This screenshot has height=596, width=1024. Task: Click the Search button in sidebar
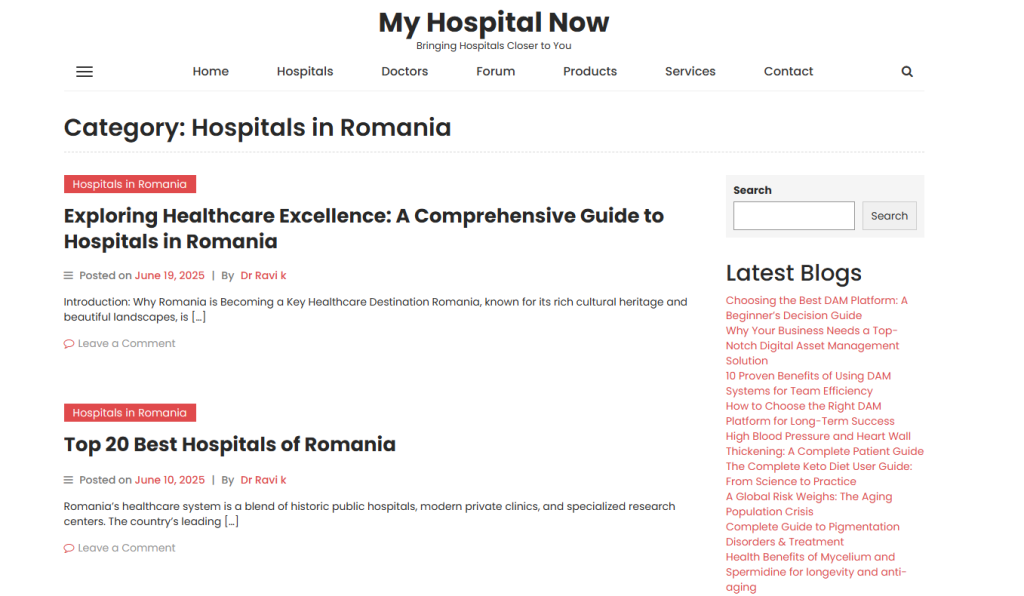click(889, 215)
